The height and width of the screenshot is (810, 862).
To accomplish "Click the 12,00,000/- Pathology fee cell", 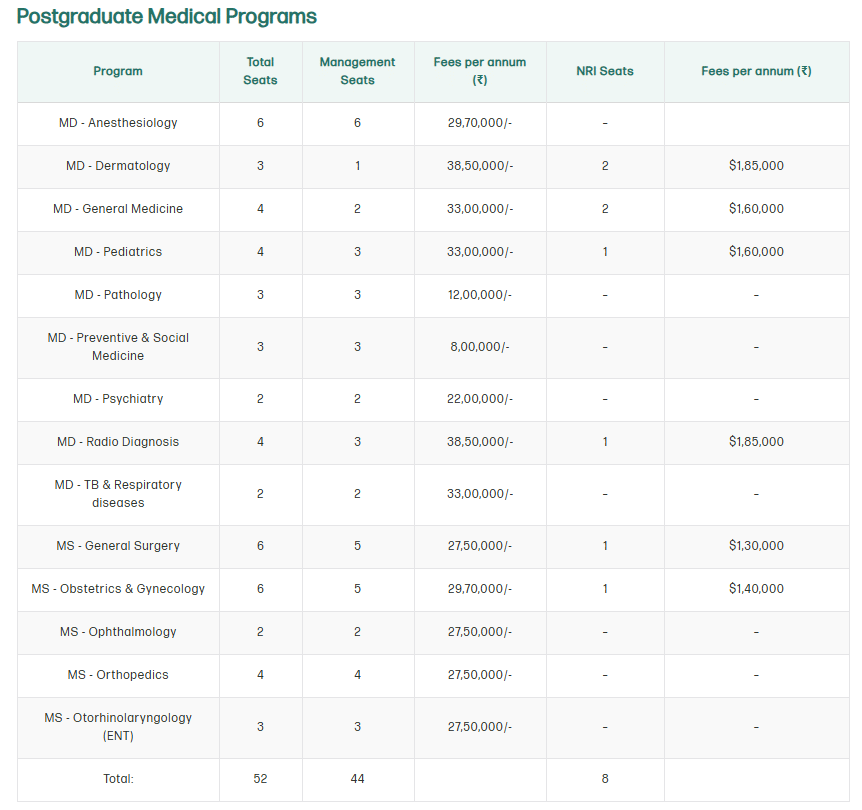I will [x=480, y=295].
